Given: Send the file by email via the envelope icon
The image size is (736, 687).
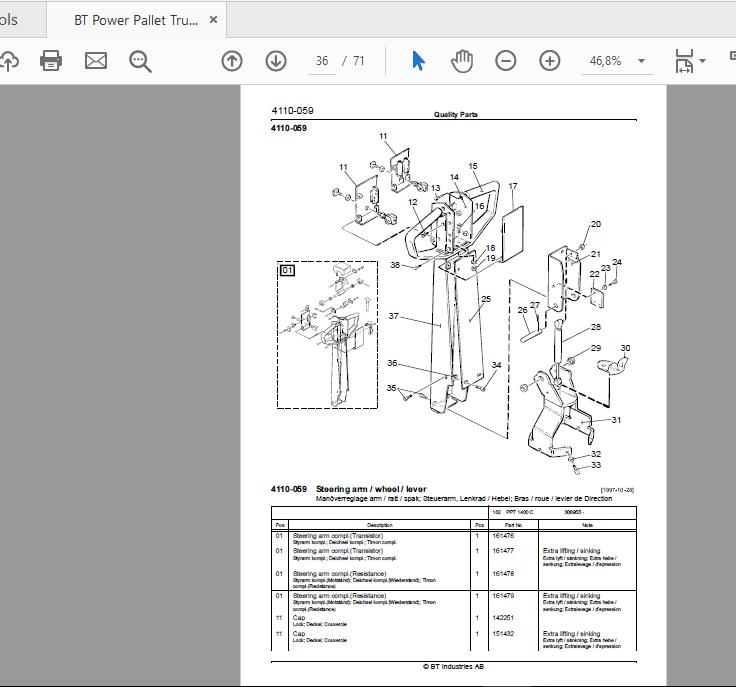Looking at the screenshot, I should 96,61.
